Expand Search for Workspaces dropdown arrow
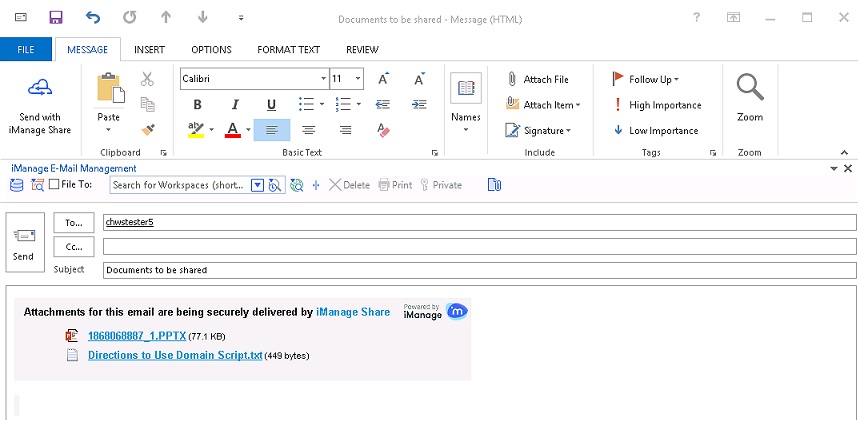The image size is (858, 423). click(x=257, y=185)
